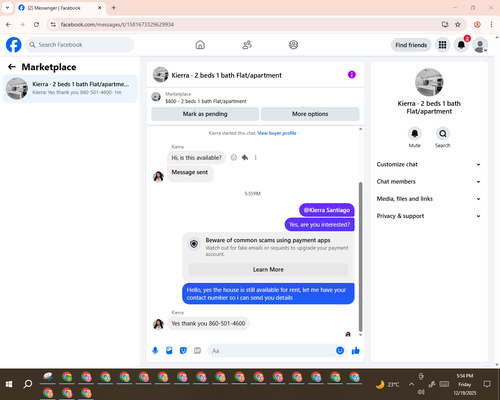The height and width of the screenshot is (400, 500).
Task: Open the GIF picker icon
Action: 197,351
